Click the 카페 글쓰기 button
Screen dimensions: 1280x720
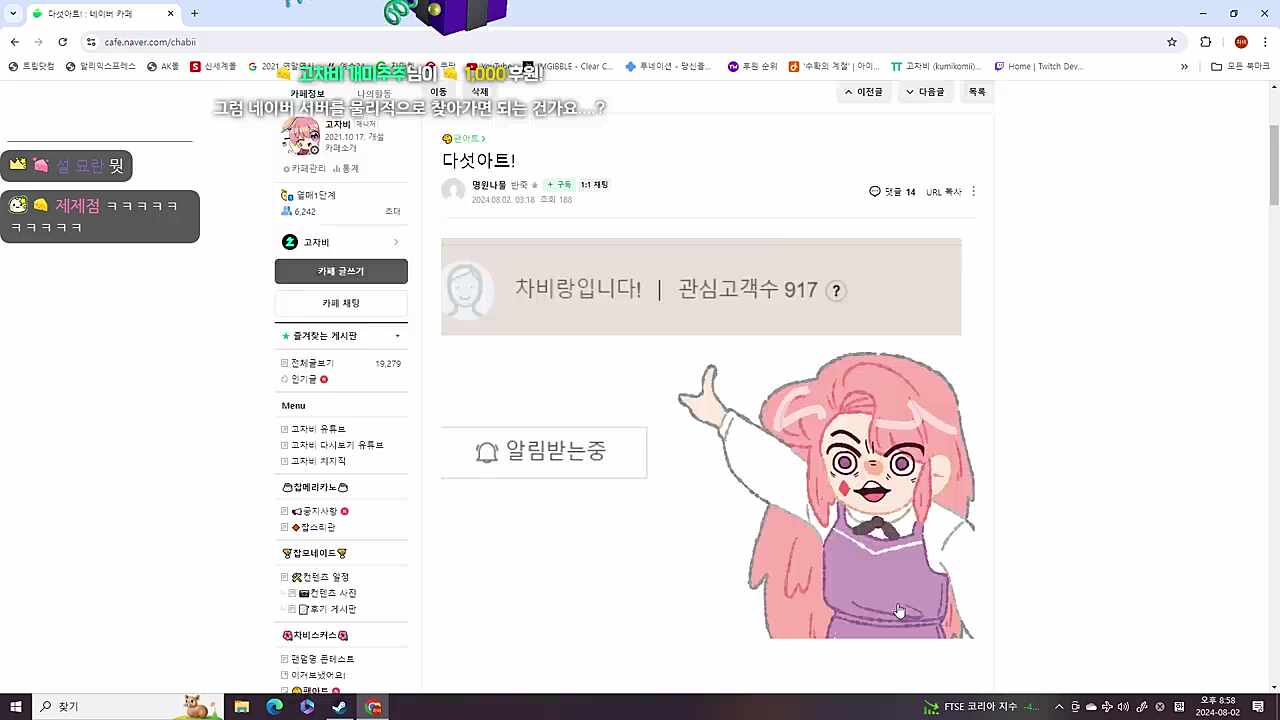point(341,271)
